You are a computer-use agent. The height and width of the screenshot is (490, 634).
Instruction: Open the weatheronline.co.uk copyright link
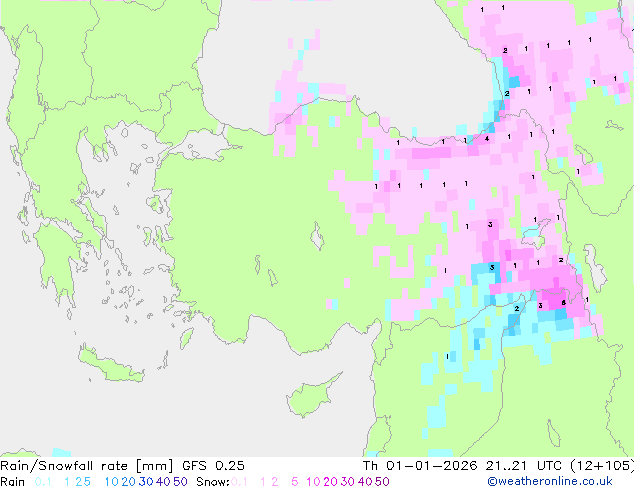coord(550,482)
